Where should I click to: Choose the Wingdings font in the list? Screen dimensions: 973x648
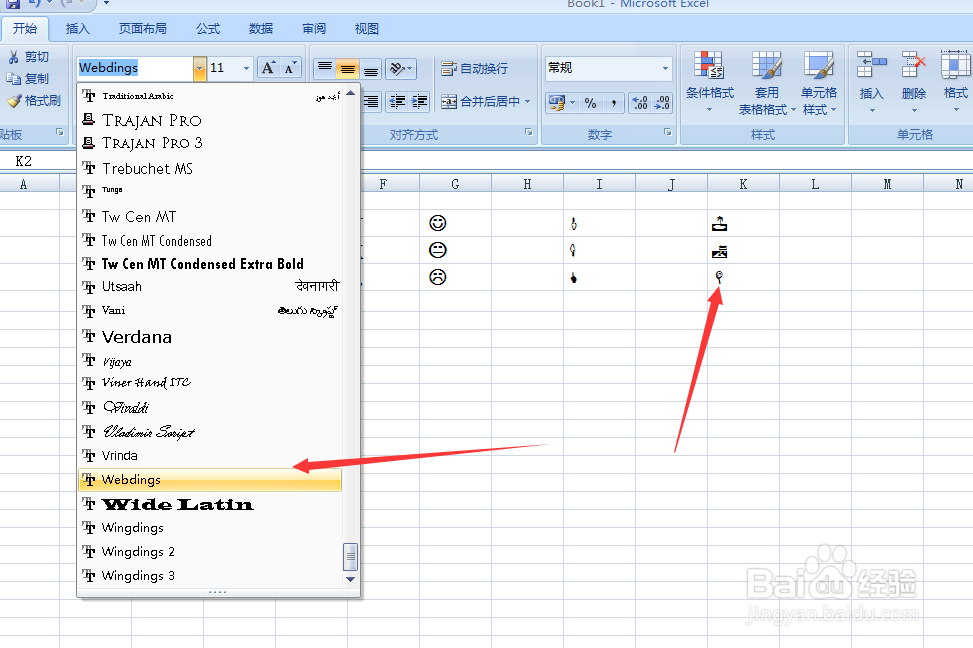[x=210, y=528]
